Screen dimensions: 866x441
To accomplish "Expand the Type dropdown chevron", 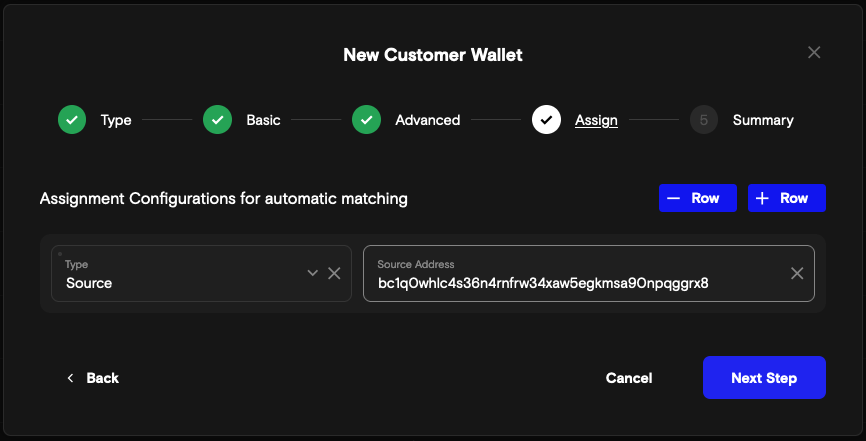I will [x=313, y=273].
